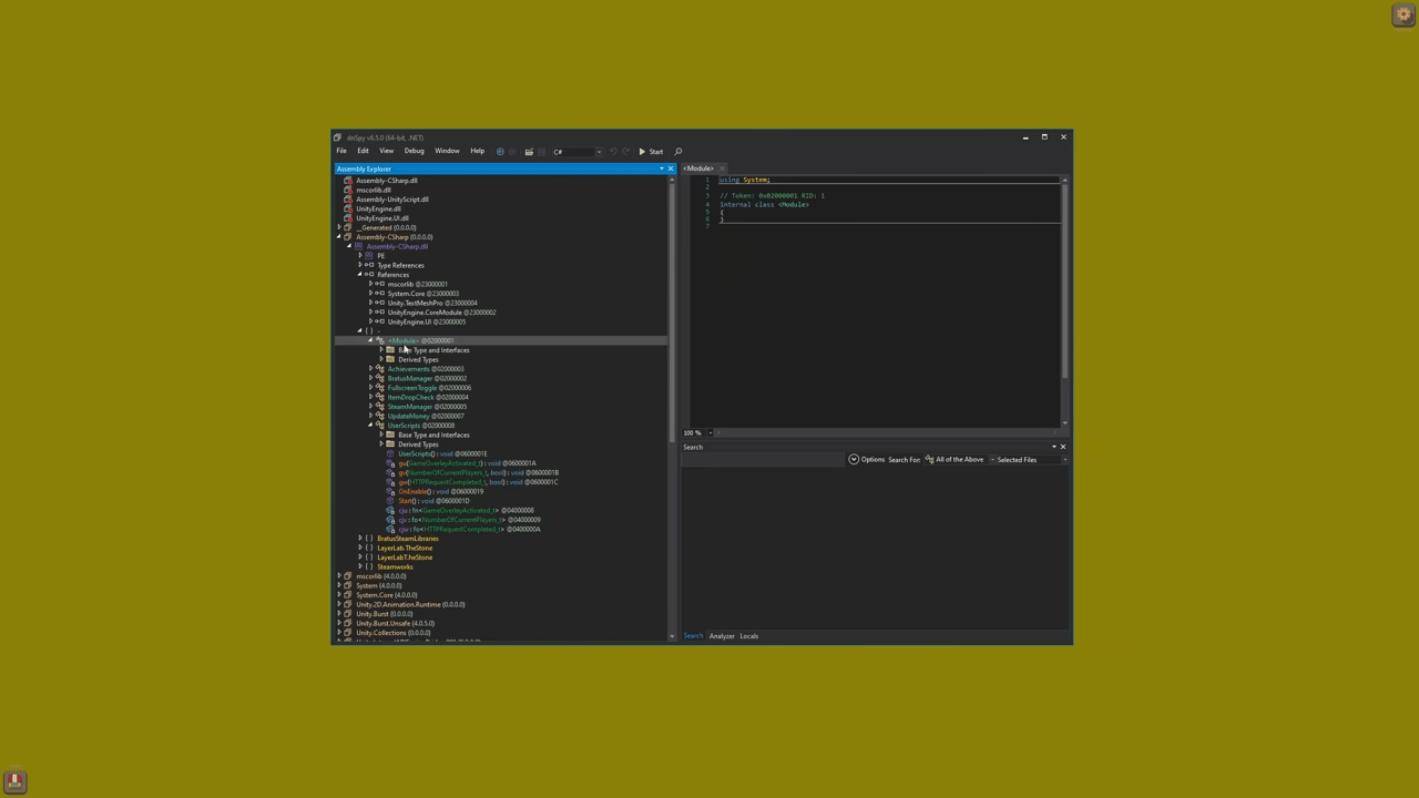1419x798 pixels.
Task: Click the PE node icon
Action: pyautogui.click(x=369, y=256)
